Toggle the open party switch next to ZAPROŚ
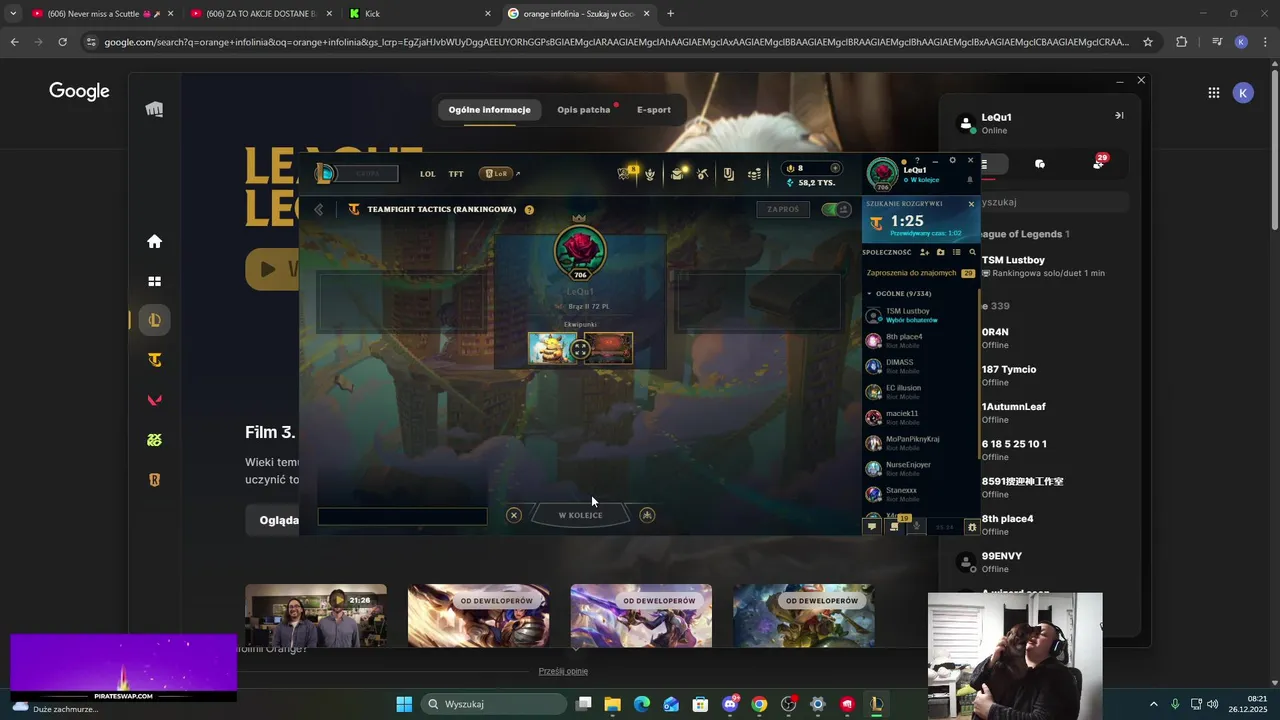This screenshot has height=720, width=1280. point(835,209)
